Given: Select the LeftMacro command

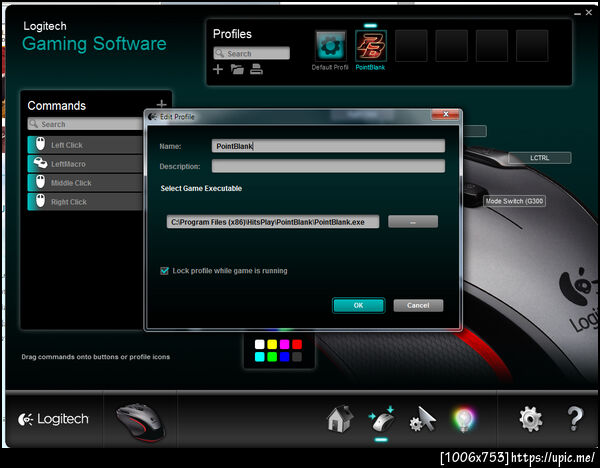Looking at the screenshot, I should pyautogui.click(x=85, y=164).
